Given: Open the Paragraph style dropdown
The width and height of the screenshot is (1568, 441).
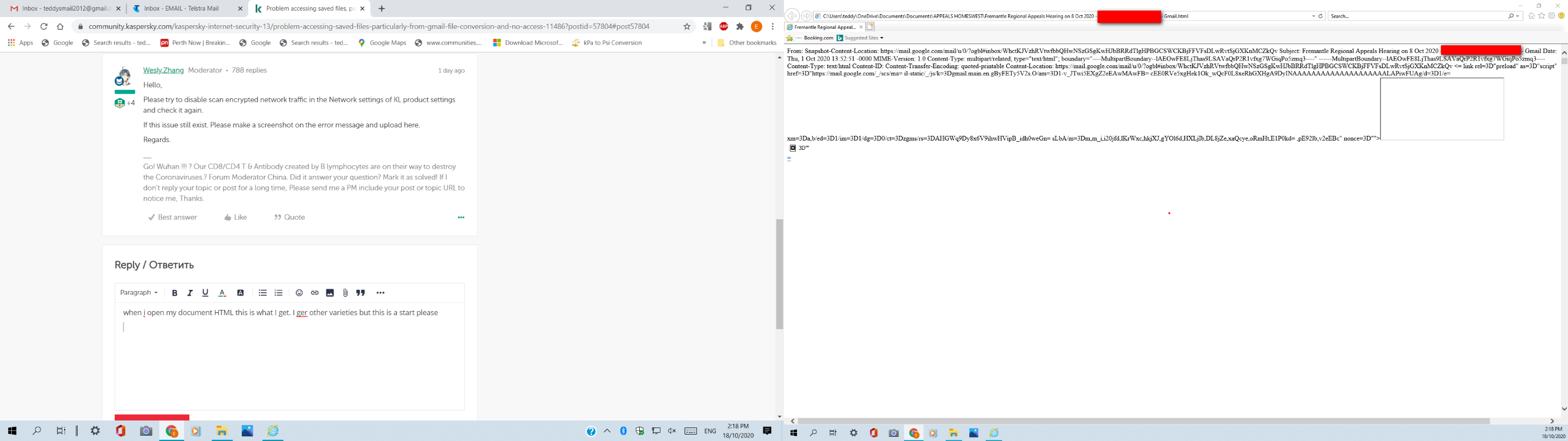Looking at the screenshot, I should tap(139, 293).
